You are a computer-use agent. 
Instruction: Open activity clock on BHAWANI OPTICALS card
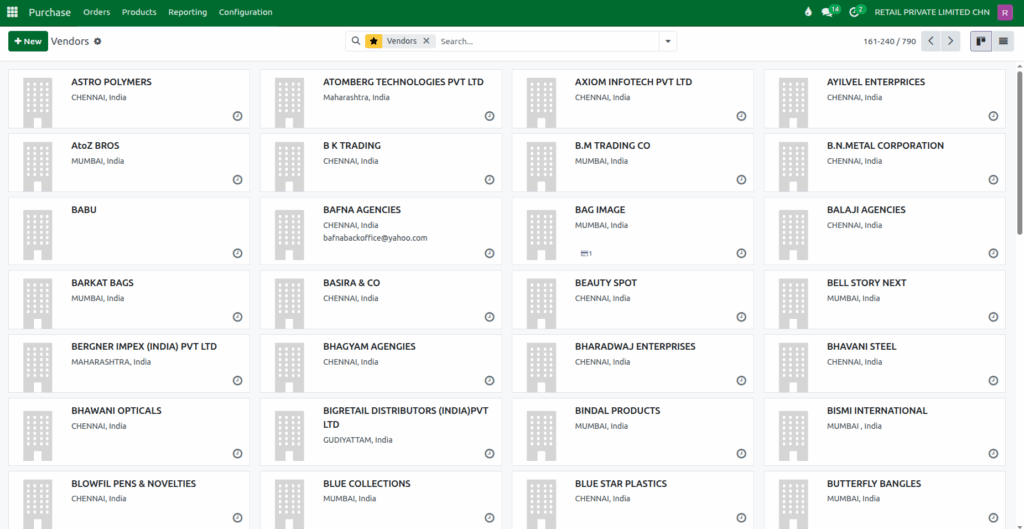(x=238, y=454)
